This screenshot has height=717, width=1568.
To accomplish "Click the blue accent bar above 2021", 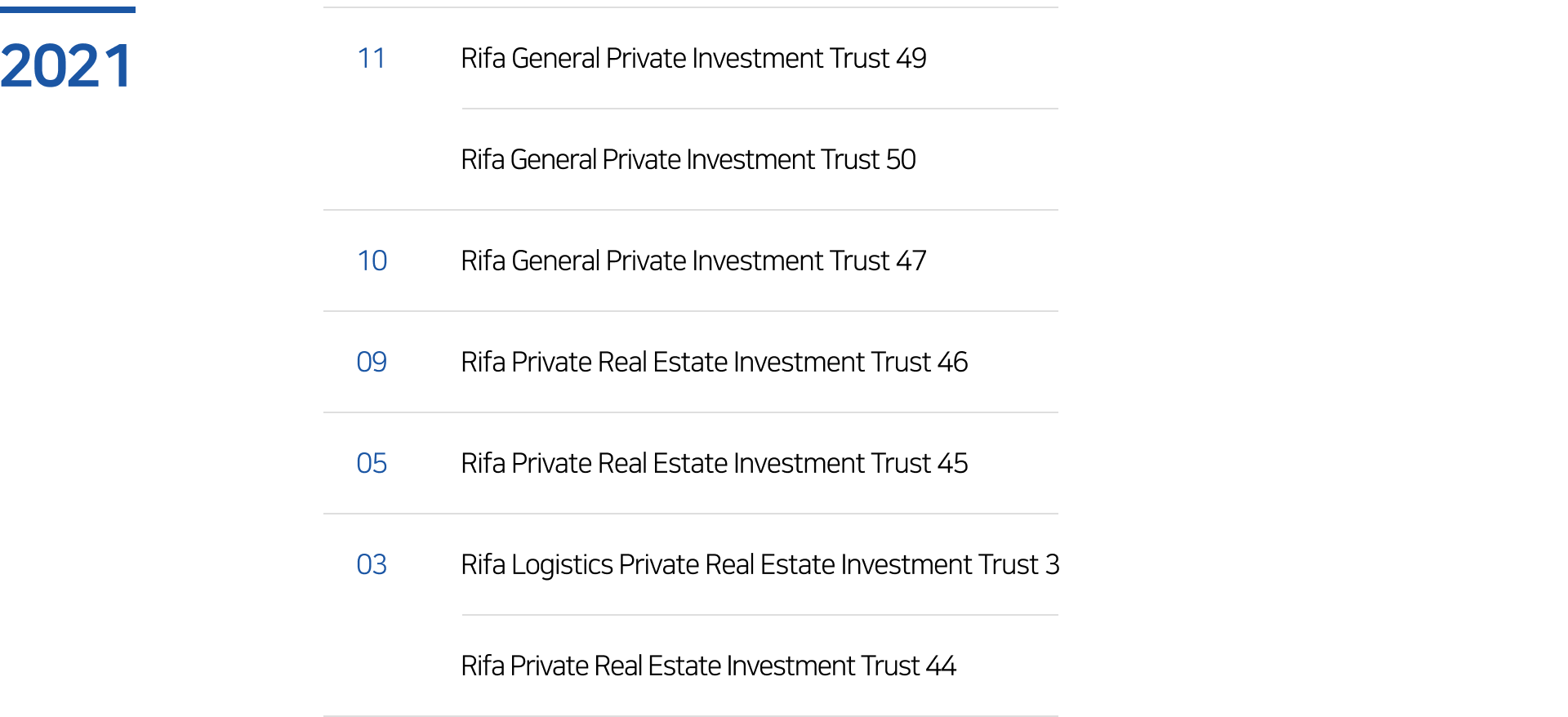I will pyautogui.click(x=68, y=10).
